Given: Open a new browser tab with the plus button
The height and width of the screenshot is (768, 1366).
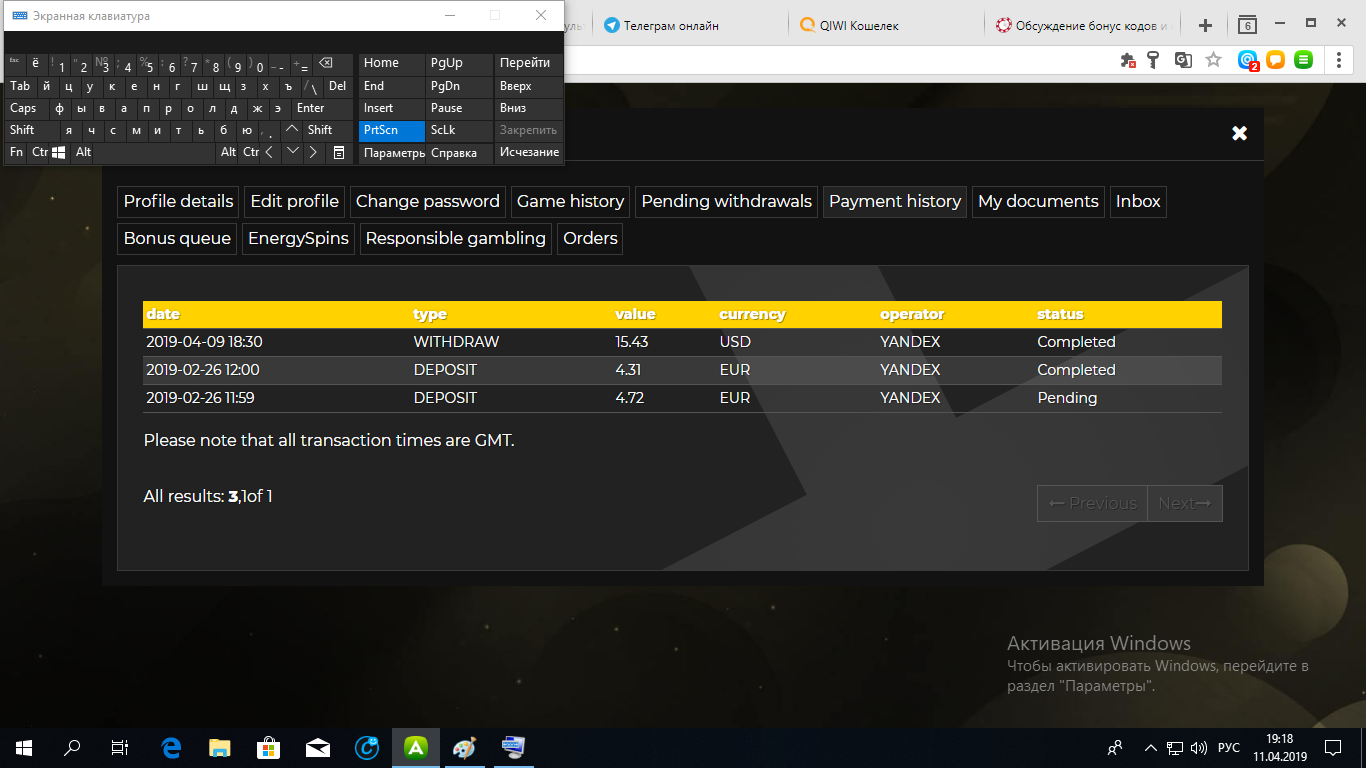Looking at the screenshot, I should [1206, 25].
